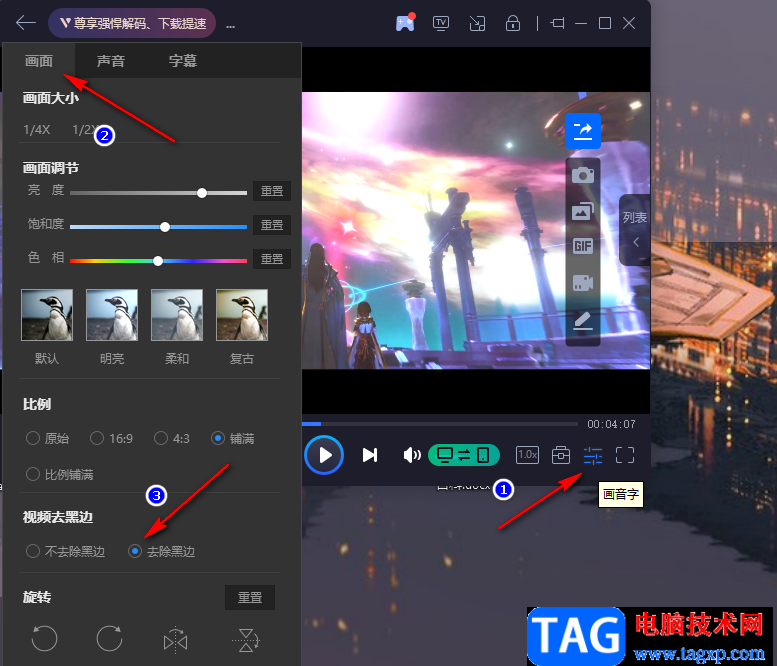Apply the 默认 filter thumbnail
Screen dimensions: 777x666
[x=47, y=315]
